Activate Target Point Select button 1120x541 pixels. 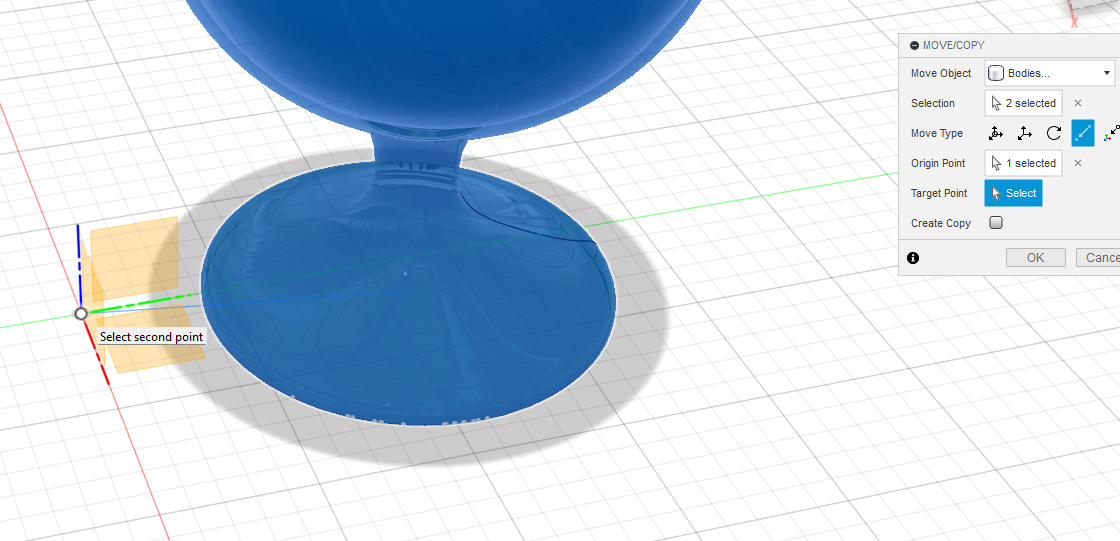click(1014, 193)
